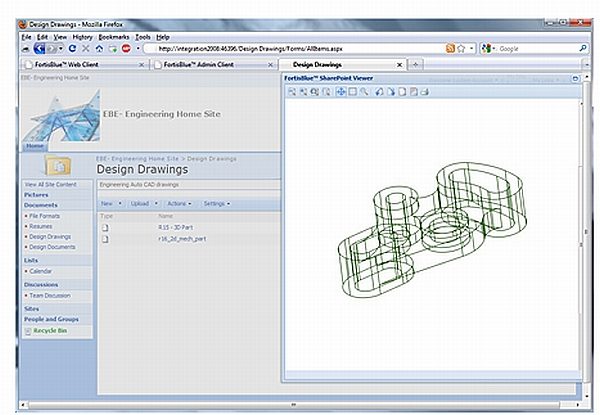
Task: Expand the Actions dropdown menu
Action: 179,203
